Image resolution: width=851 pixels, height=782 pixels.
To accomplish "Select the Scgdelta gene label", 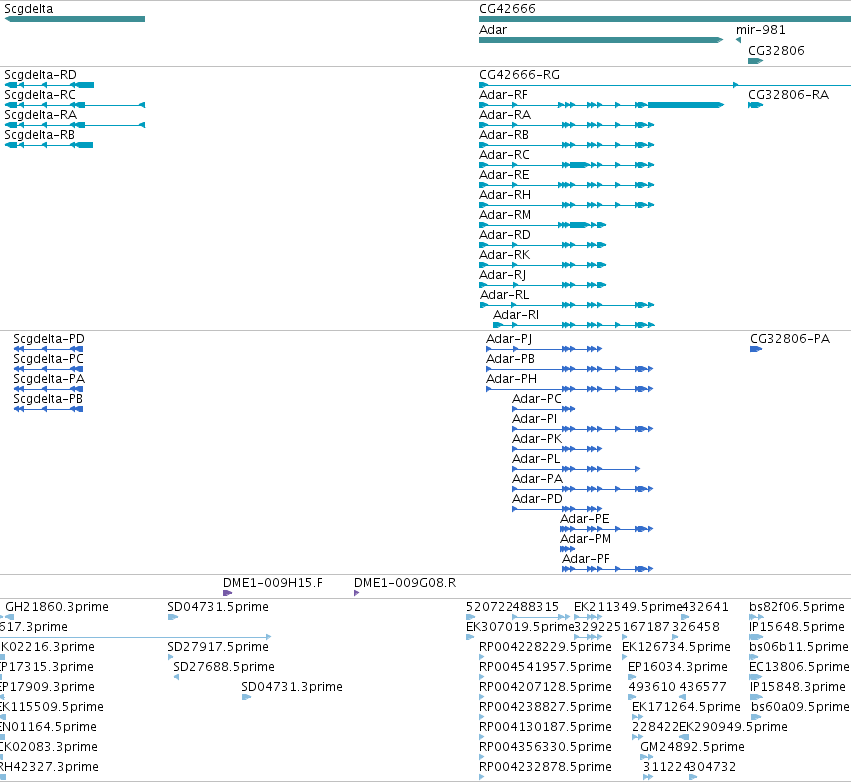I will tap(29, 9).
